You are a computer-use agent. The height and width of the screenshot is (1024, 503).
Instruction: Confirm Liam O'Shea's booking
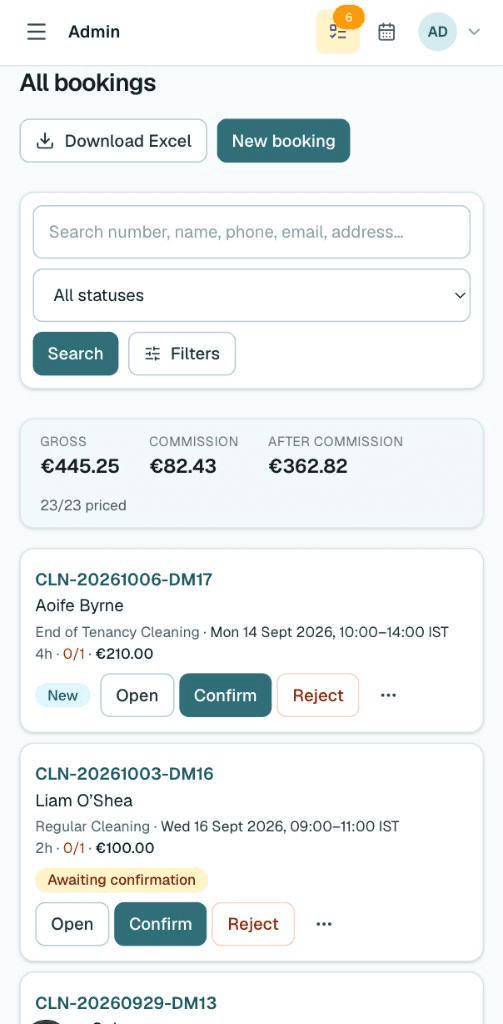pyautogui.click(x=161, y=923)
